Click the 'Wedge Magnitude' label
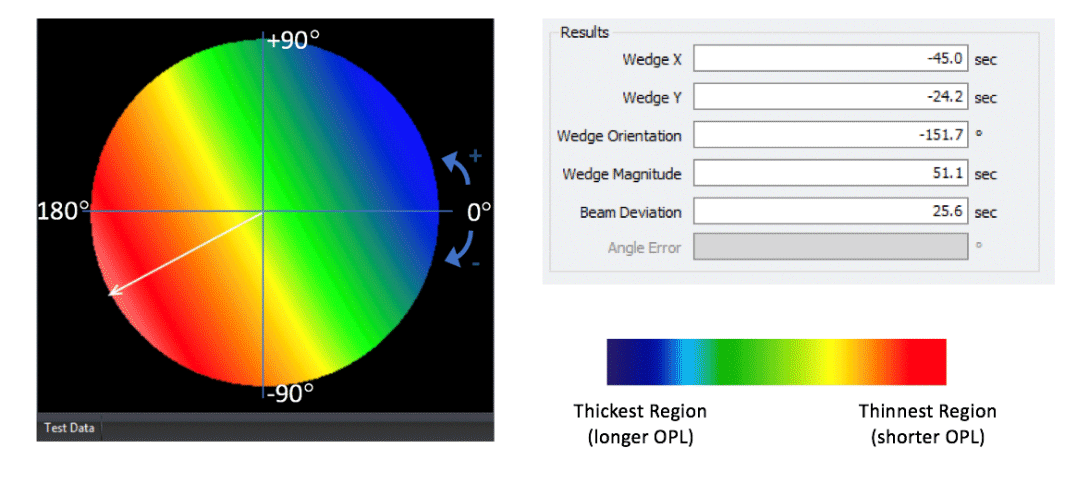Screen dimensions: 1089x484 coord(622,174)
